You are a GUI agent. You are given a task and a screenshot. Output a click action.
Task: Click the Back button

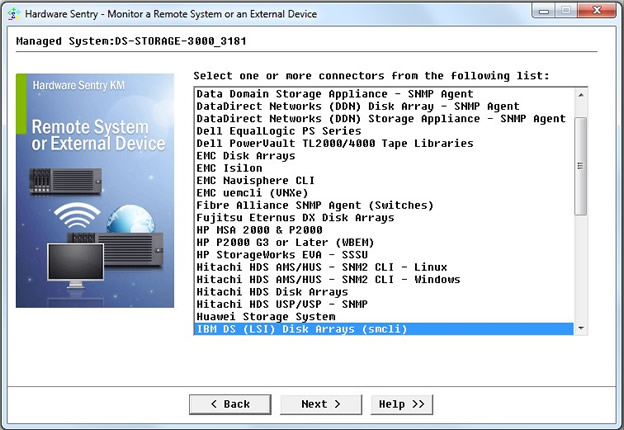230,404
